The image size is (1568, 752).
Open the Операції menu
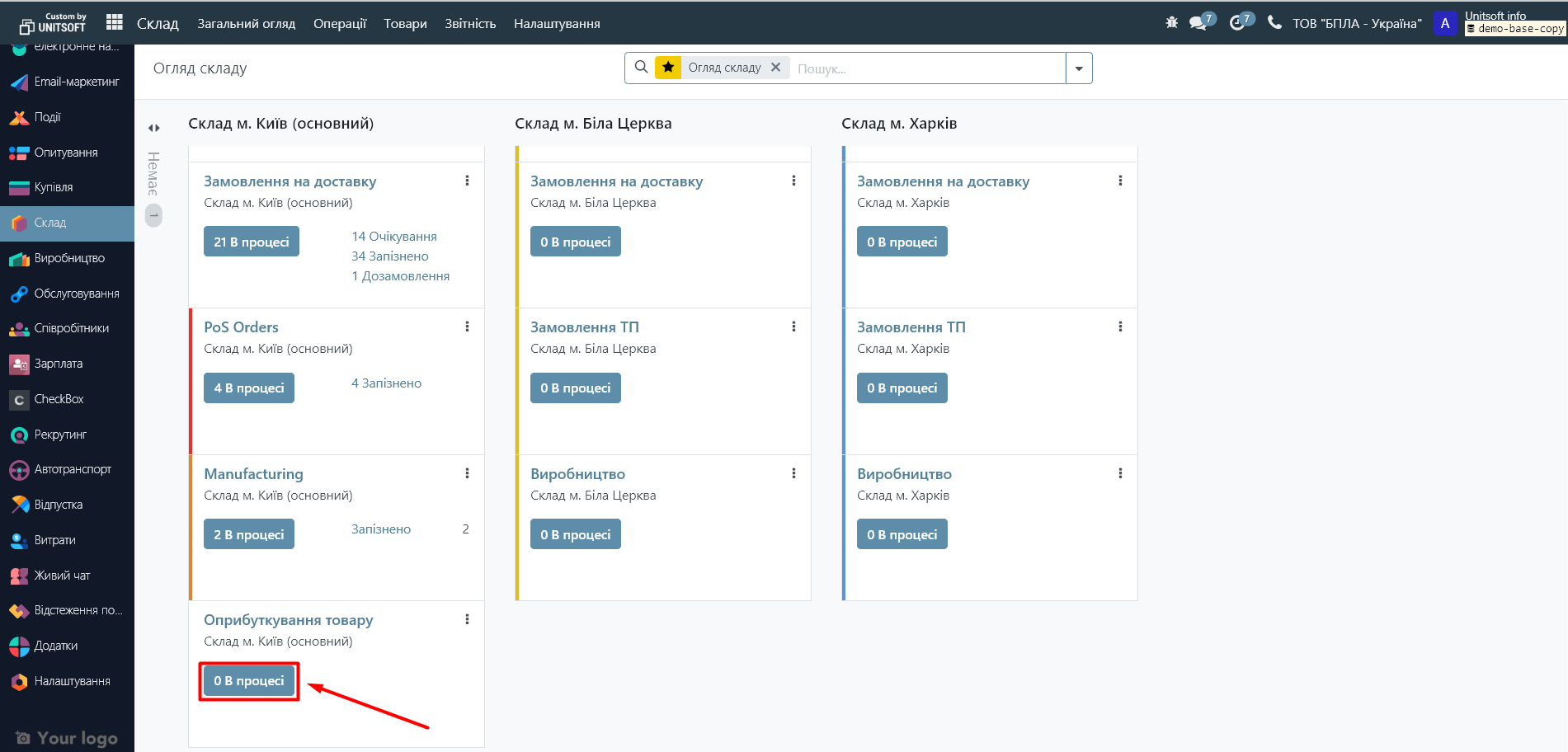click(x=339, y=24)
